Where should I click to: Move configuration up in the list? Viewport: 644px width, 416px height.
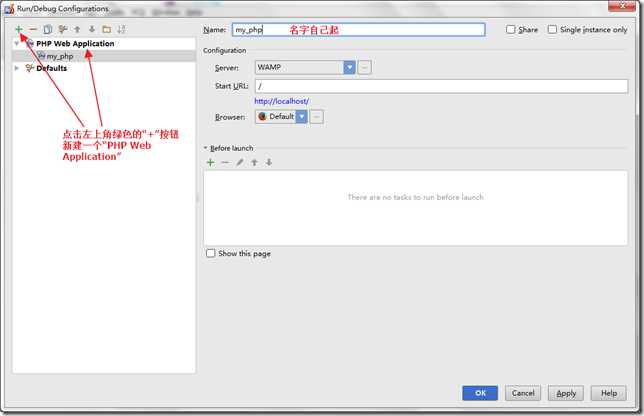click(77, 29)
